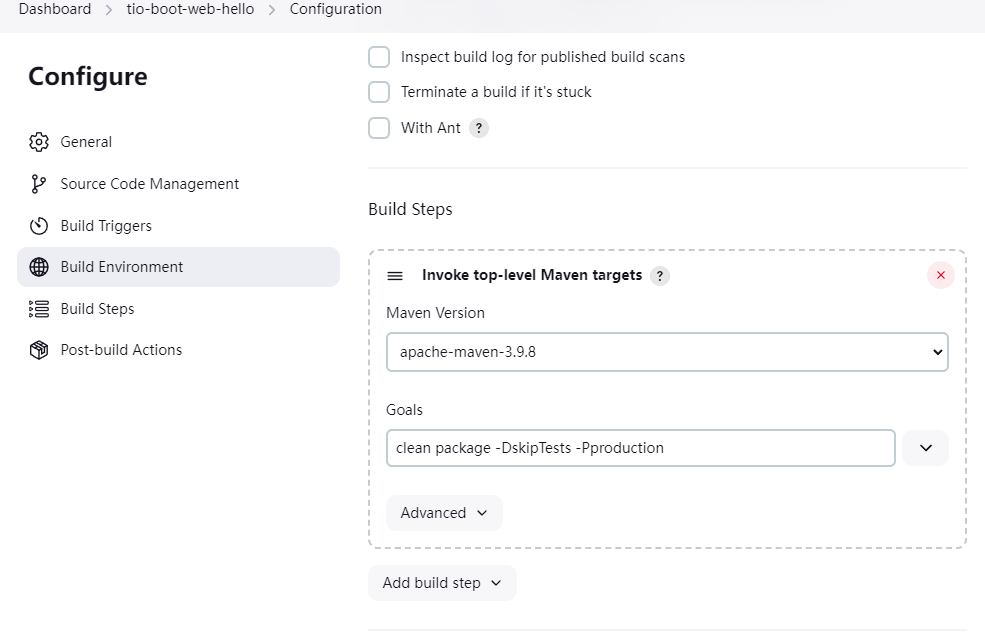This screenshot has height=641, width=985.
Task: Open the help icon beside With Ant
Action: 479,128
